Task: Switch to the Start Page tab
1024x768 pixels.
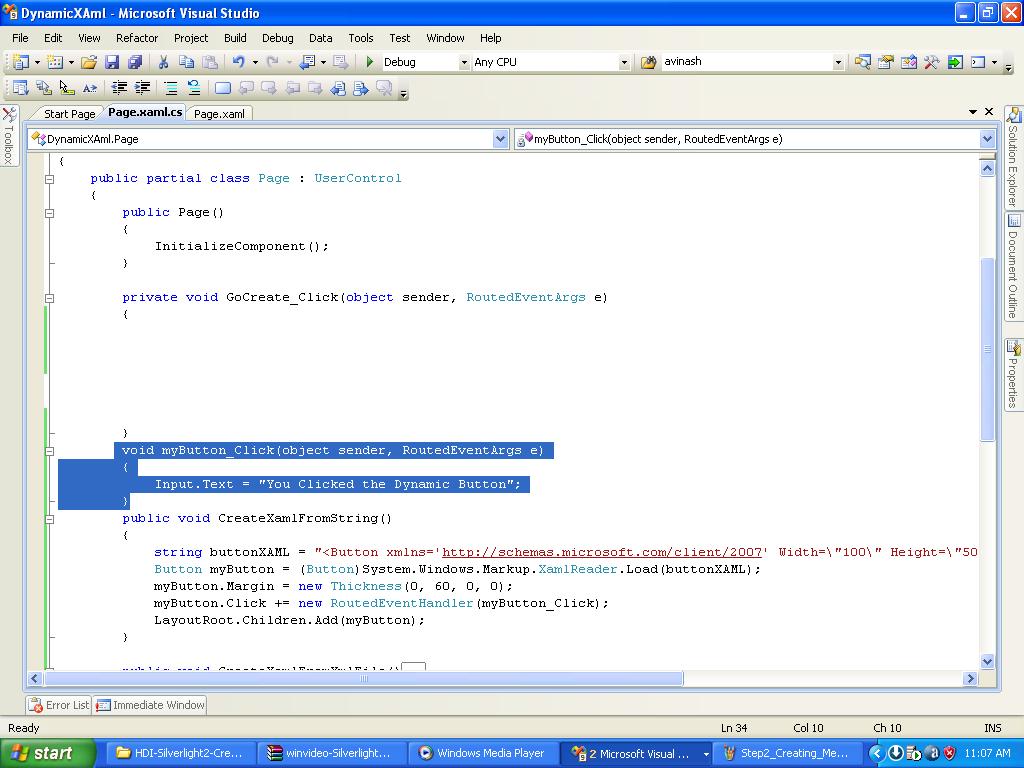Action: point(69,114)
